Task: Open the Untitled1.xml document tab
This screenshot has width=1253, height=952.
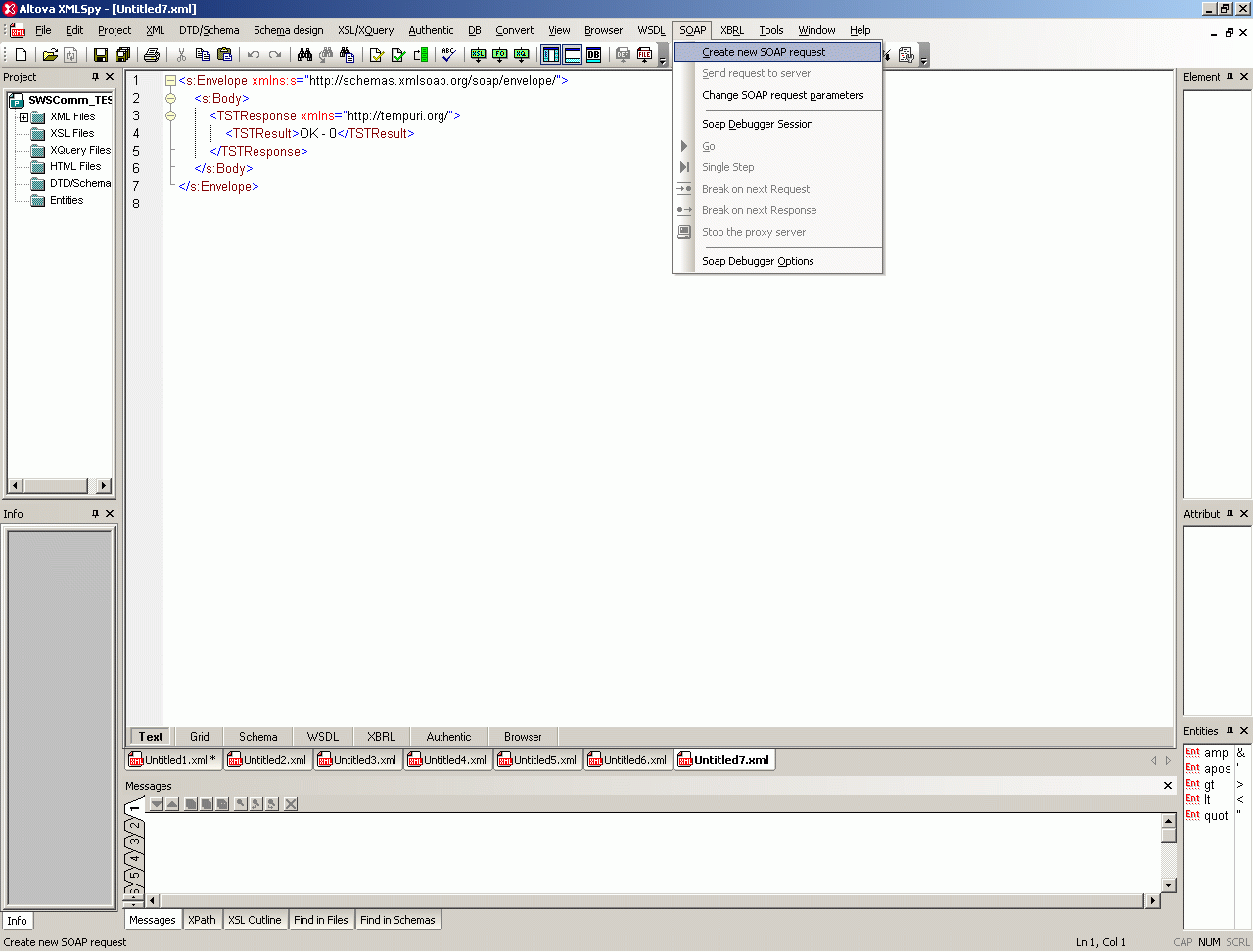Action: point(174,760)
